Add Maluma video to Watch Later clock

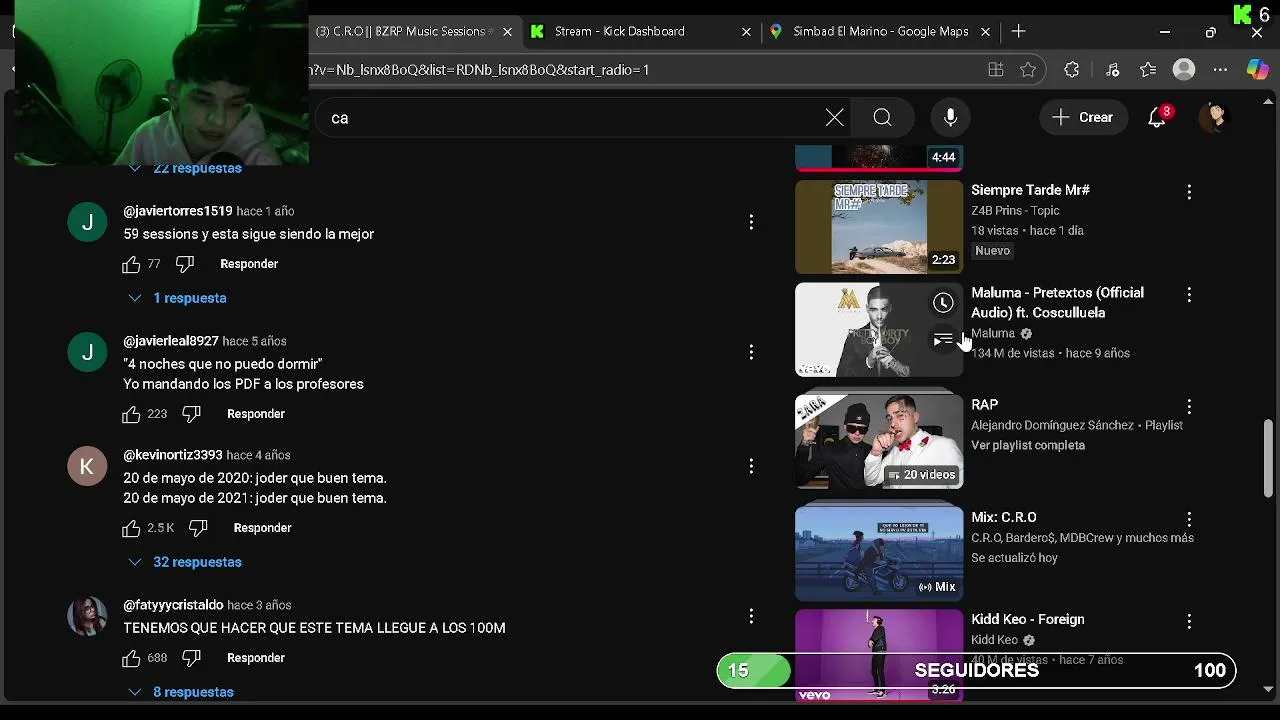(x=943, y=303)
